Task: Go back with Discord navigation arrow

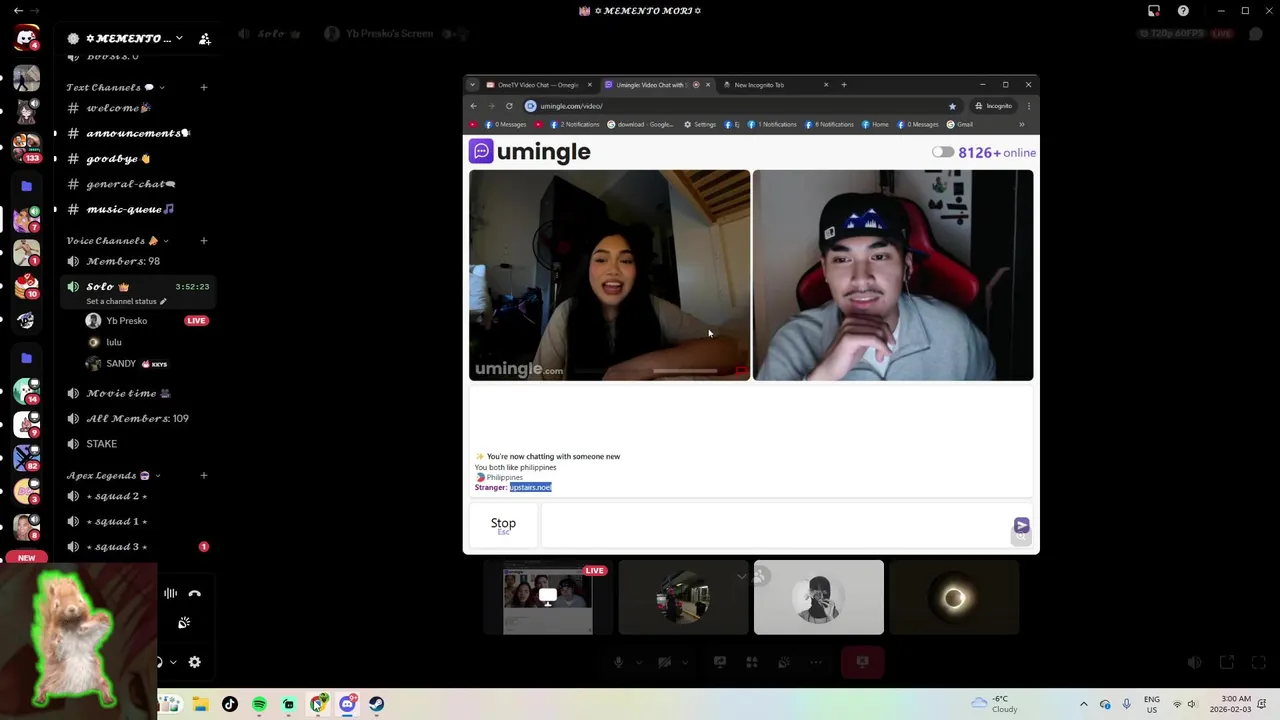Action: pos(18,10)
